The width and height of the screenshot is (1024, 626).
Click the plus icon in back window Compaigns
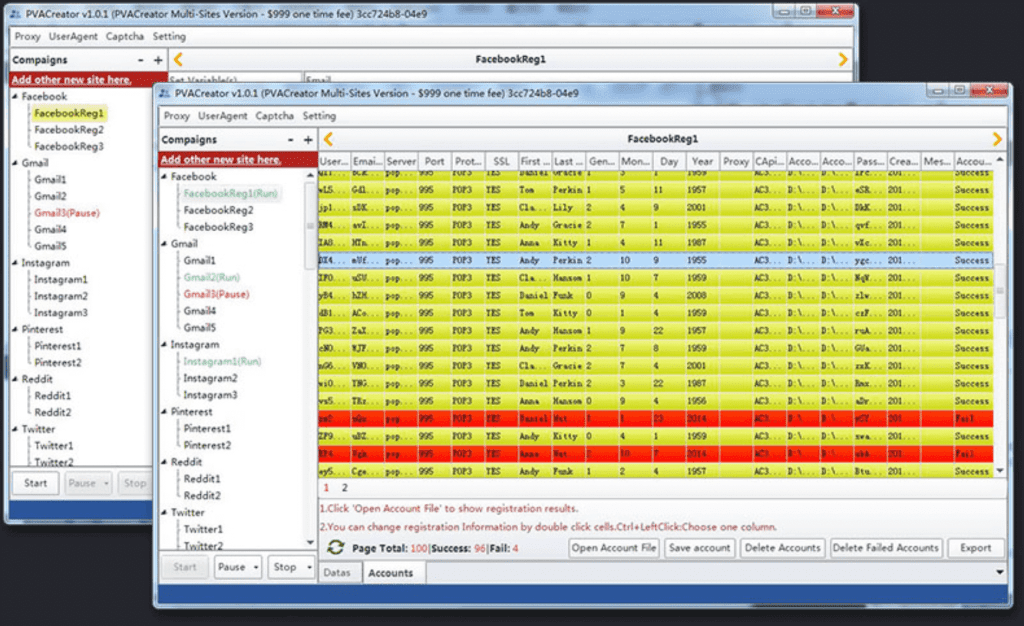(158, 60)
